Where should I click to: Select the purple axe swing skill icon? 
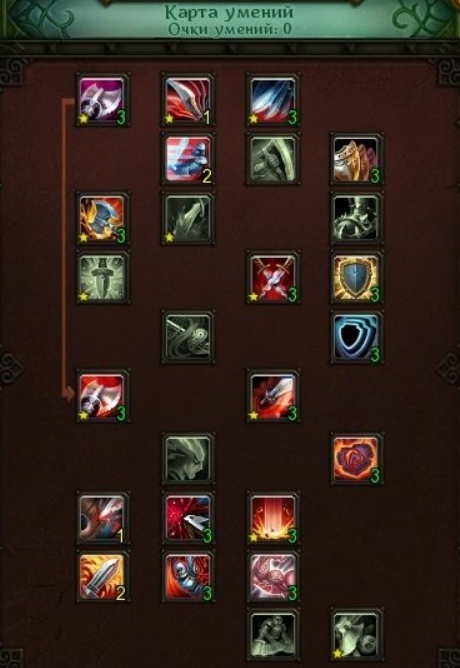103,100
